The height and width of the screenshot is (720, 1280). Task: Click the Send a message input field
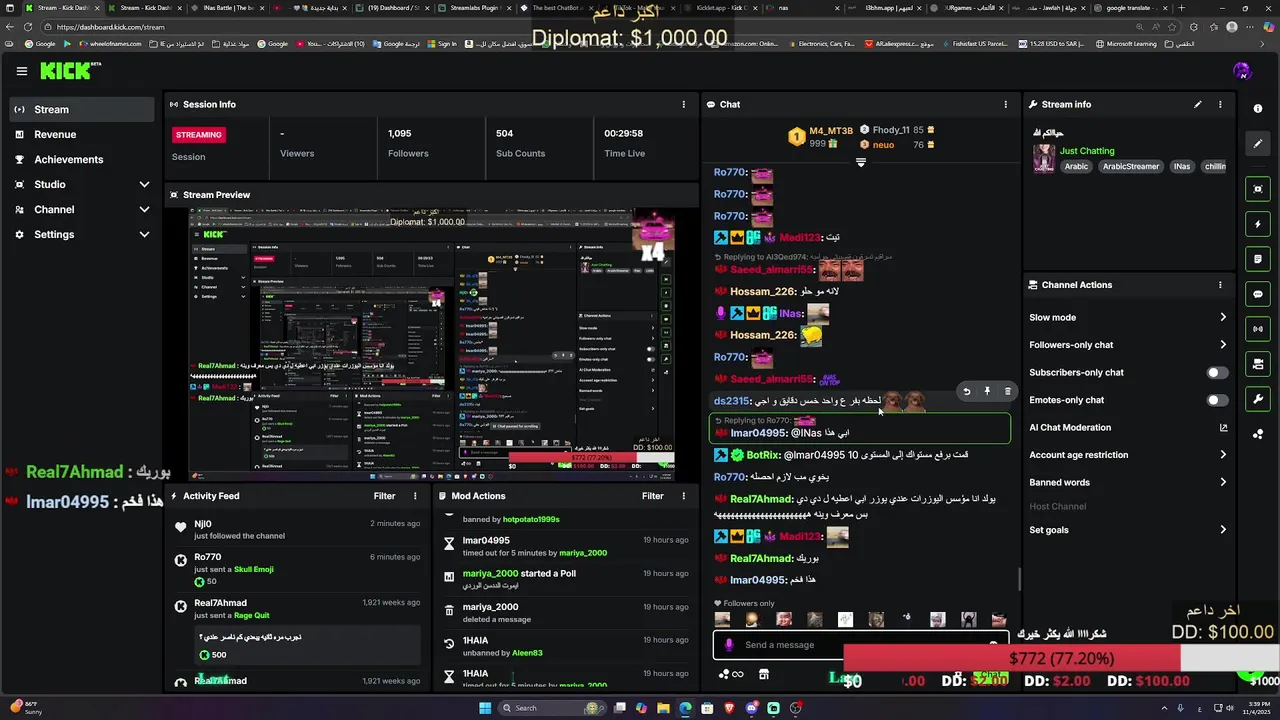[860, 645]
